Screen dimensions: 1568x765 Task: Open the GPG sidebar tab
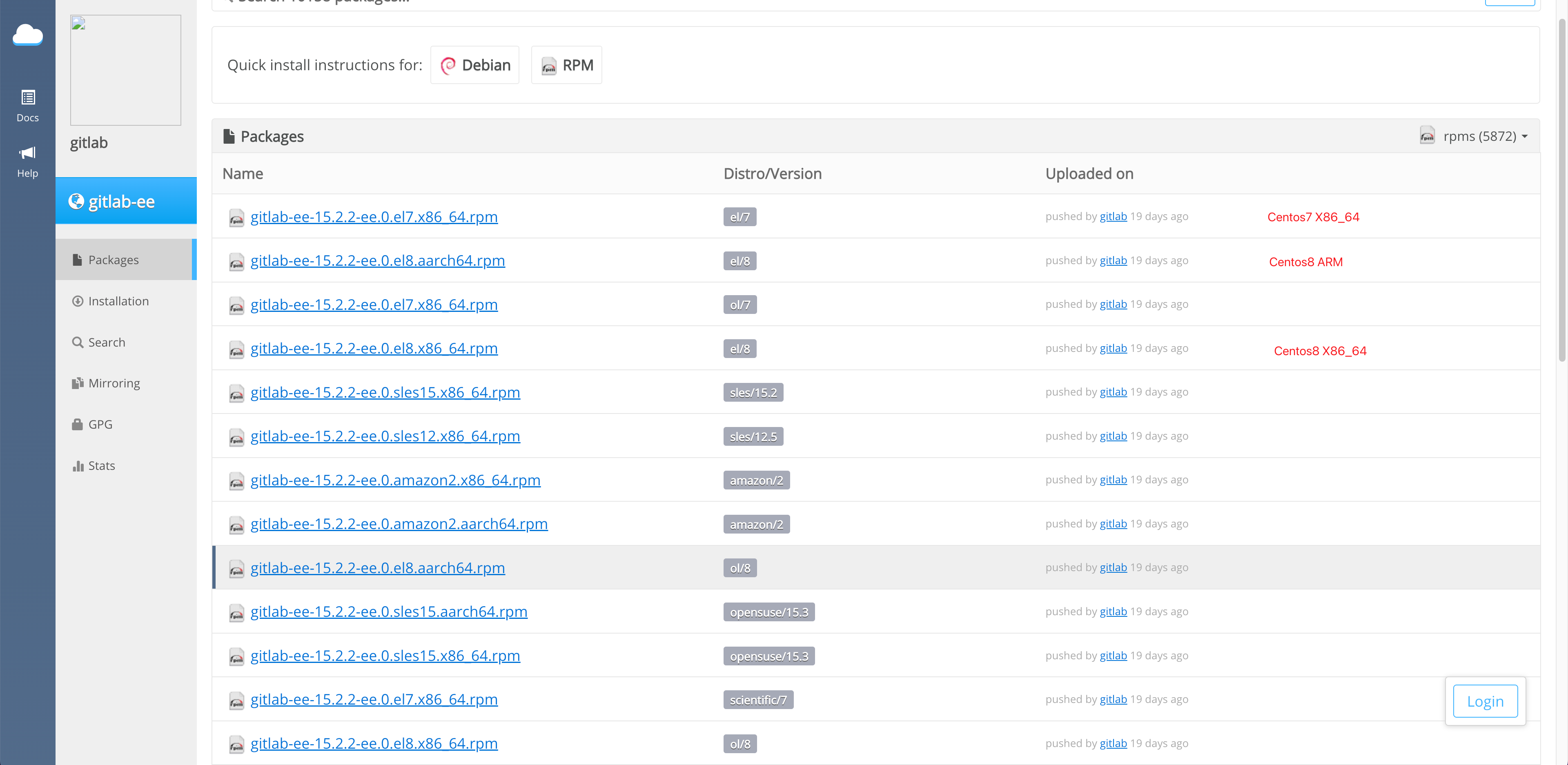coord(126,424)
